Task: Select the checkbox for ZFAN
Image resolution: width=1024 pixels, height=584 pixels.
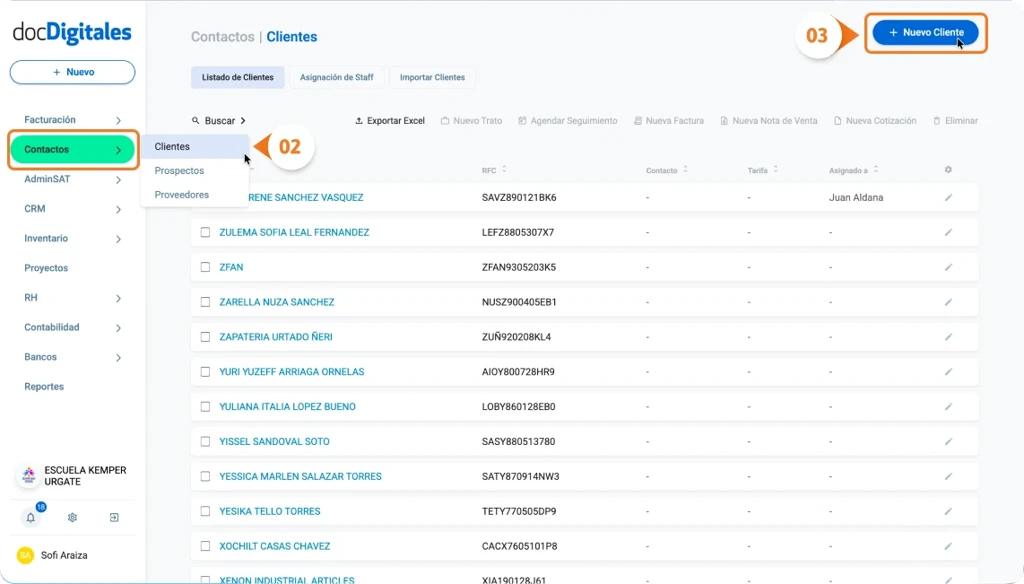Action: click(x=203, y=267)
